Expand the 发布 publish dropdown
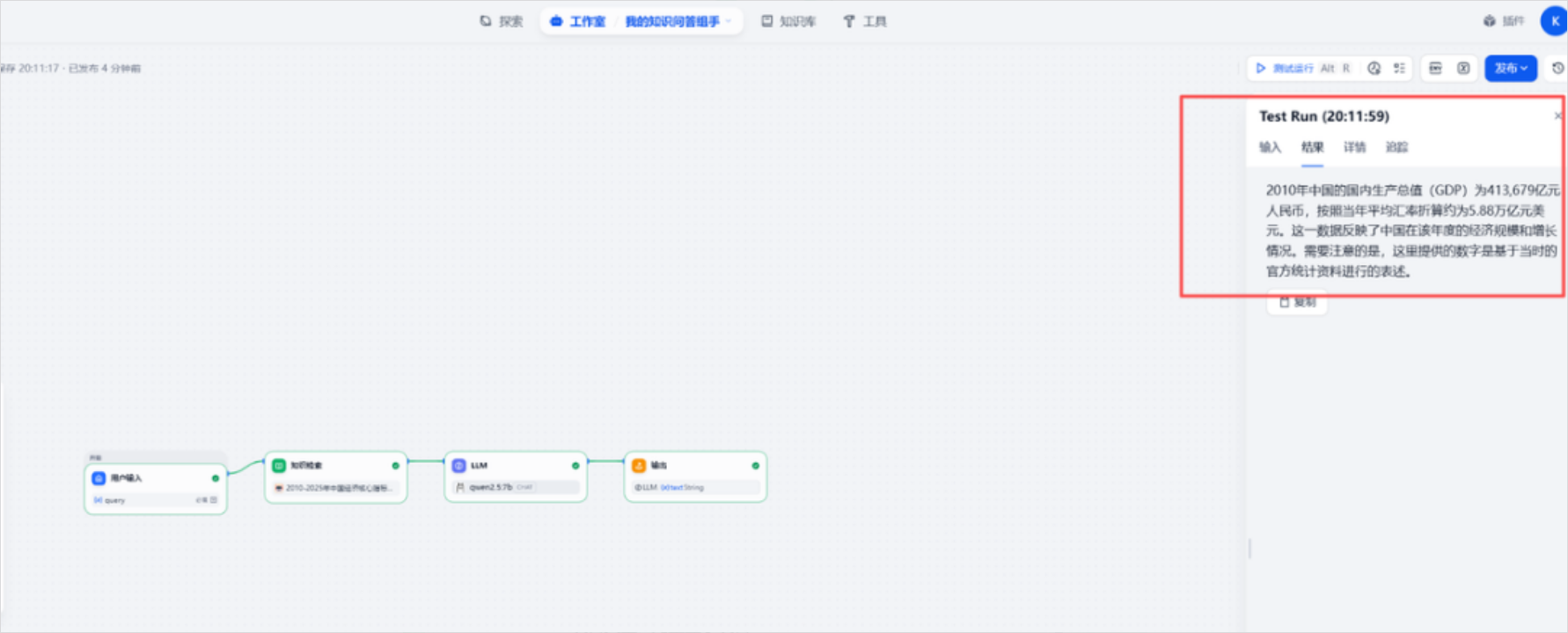This screenshot has width=1568, height=633. pos(1511,68)
